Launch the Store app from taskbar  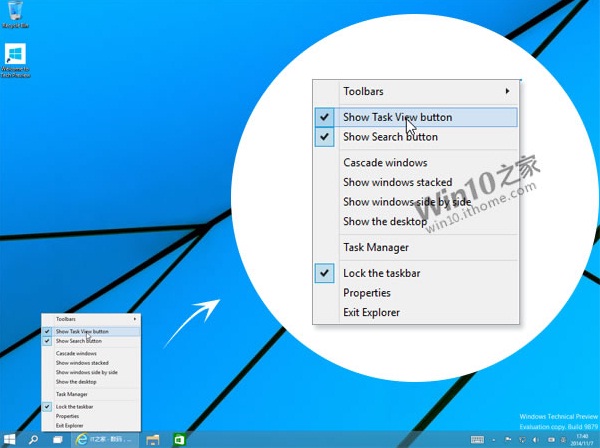coord(179,440)
